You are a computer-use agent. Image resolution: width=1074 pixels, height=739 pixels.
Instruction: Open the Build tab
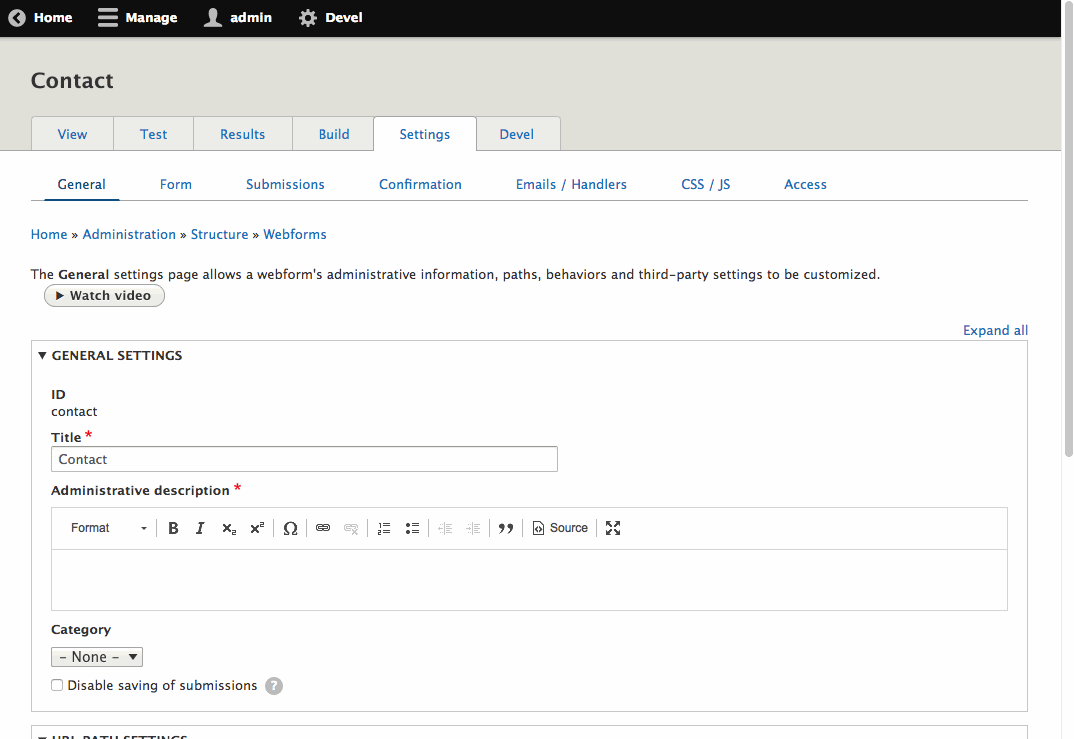tap(334, 134)
